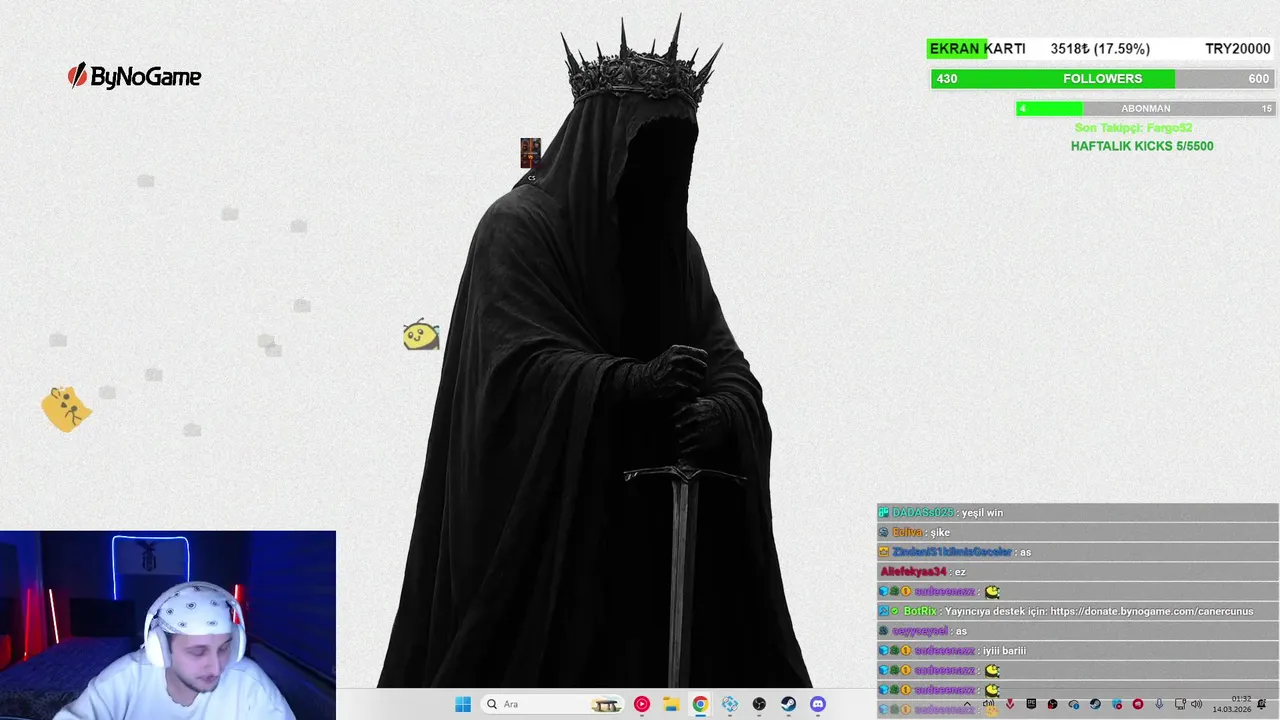
Task: Click the Ara search box on taskbar
Action: 552,704
